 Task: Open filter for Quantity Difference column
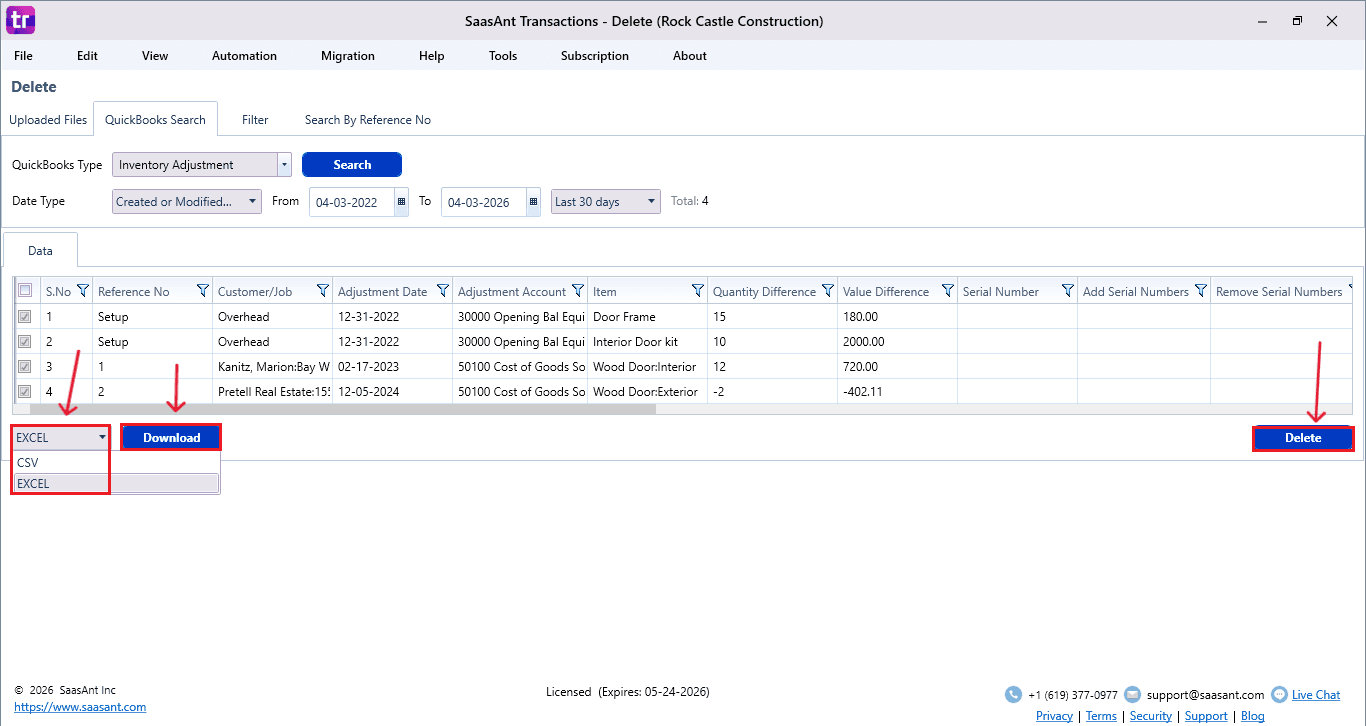pyautogui.click(x=828, y=291)
